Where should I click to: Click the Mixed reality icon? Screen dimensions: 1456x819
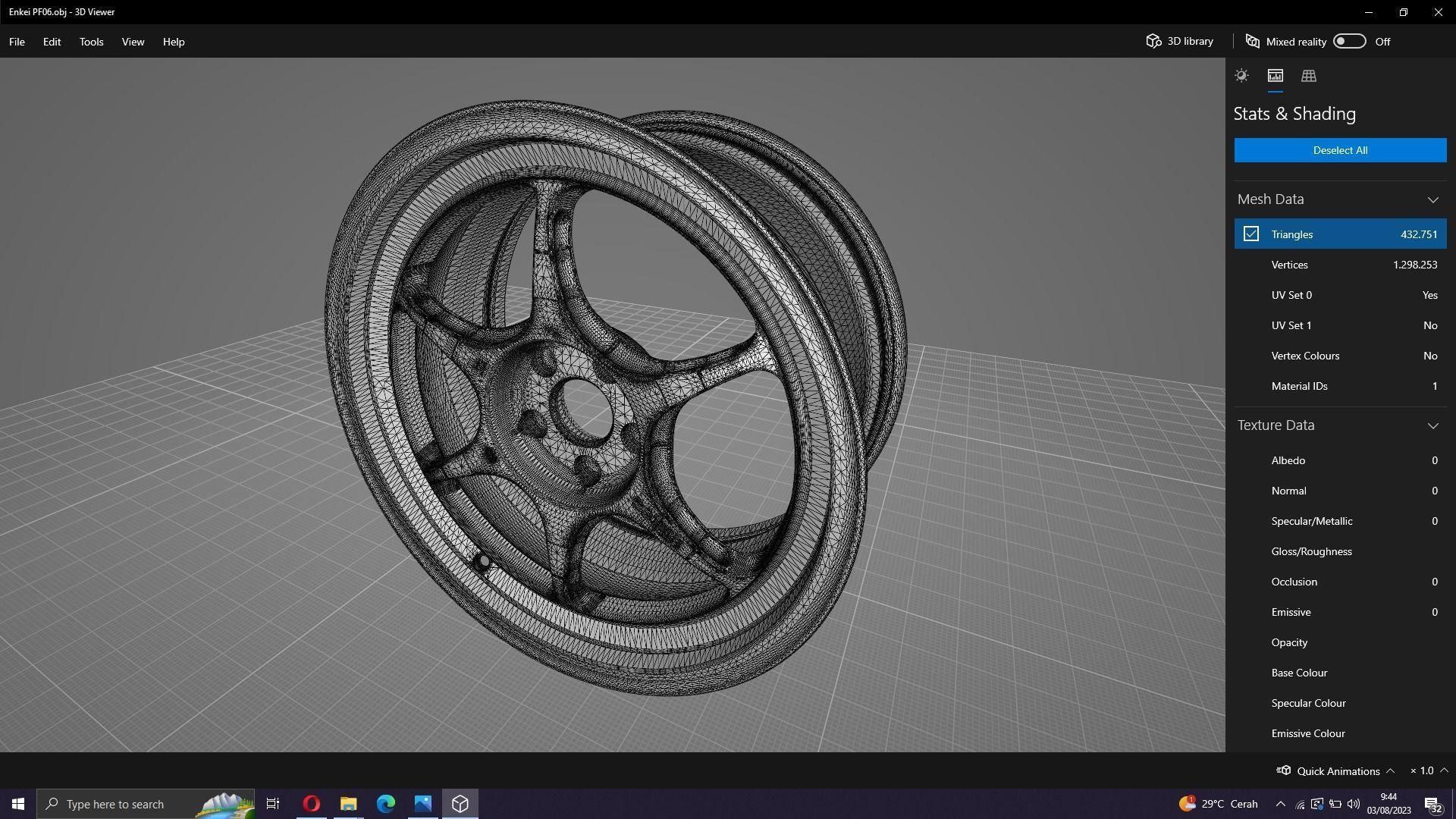tap(1252, 42)
